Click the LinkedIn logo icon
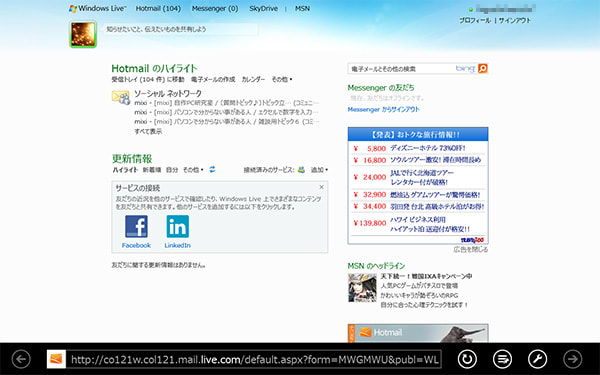This screenshot has height=375, width=600. pyautogui.click(x=178, y=227)
